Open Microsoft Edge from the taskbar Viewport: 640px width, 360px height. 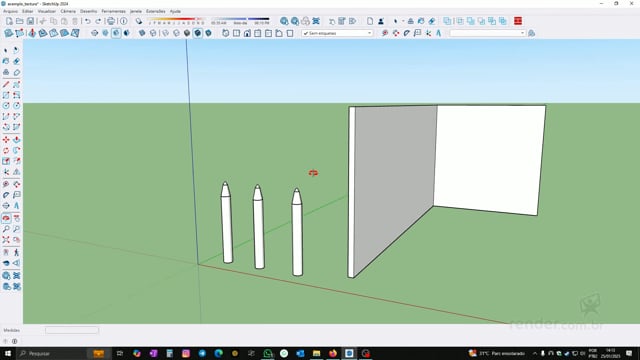pos(219,353)
